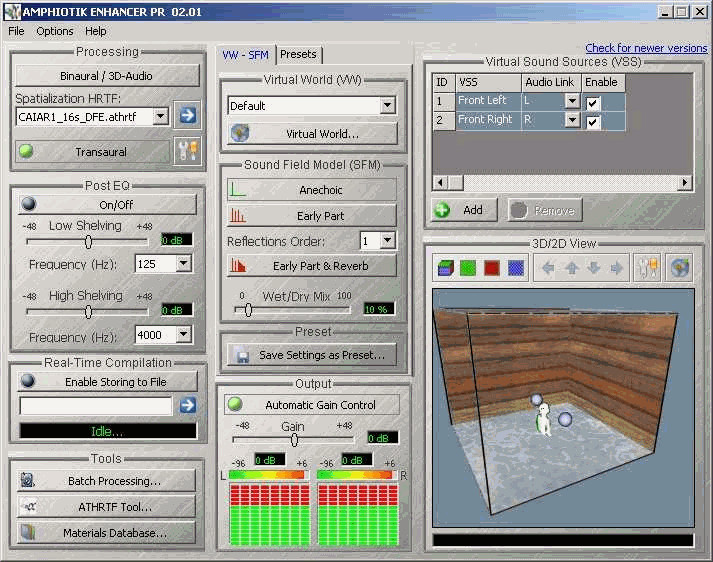The image size is (713, 562).
Task: Uncheck Enable for Front Left source
Action: pos(592,103)
